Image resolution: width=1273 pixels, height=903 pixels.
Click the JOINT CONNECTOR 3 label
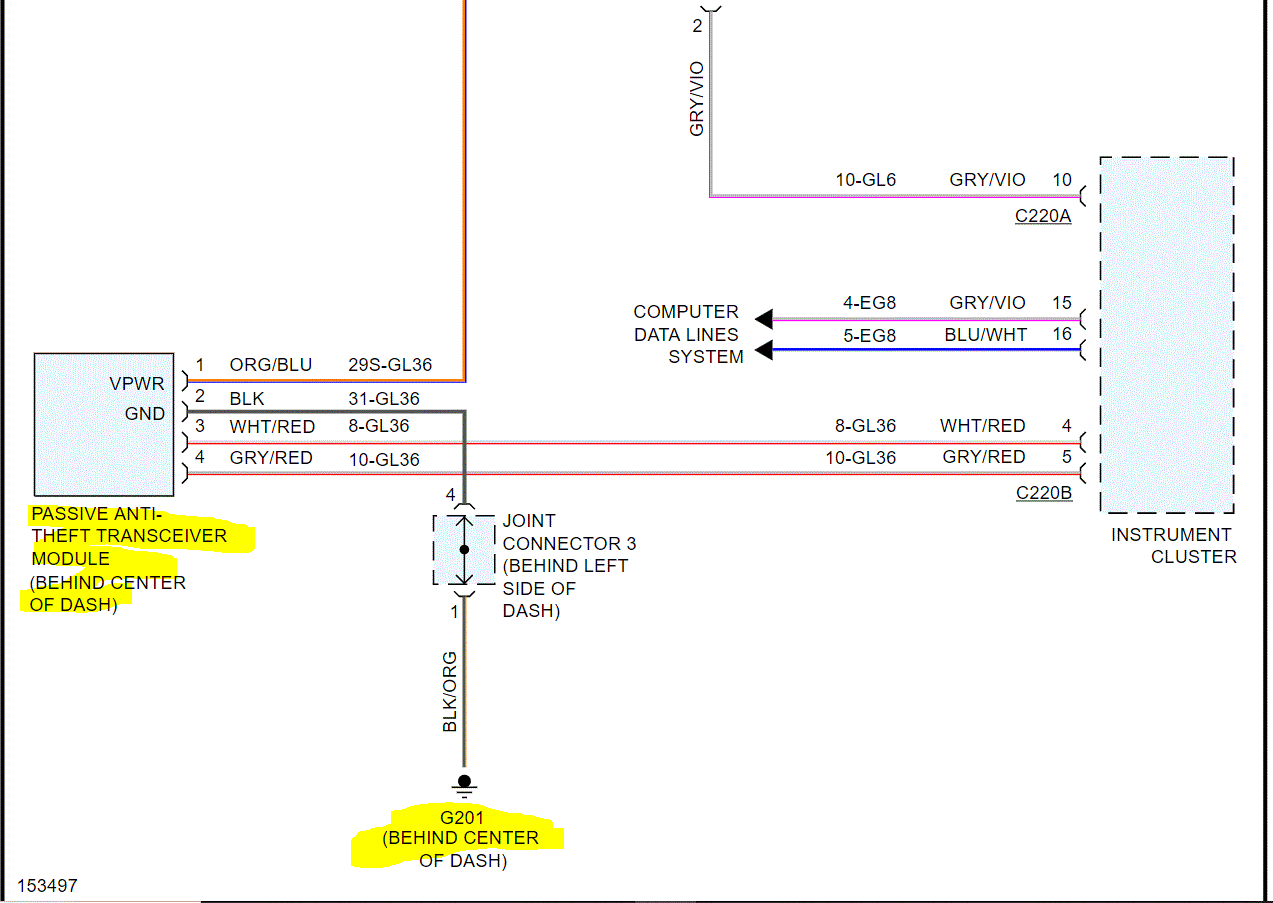tap(569, 532)
